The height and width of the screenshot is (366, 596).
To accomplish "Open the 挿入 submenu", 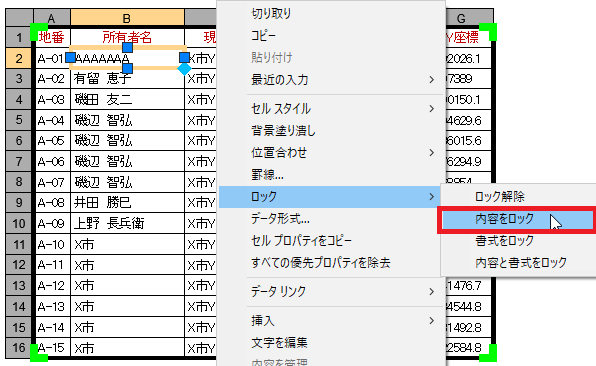I will click(x=331, y=321).
